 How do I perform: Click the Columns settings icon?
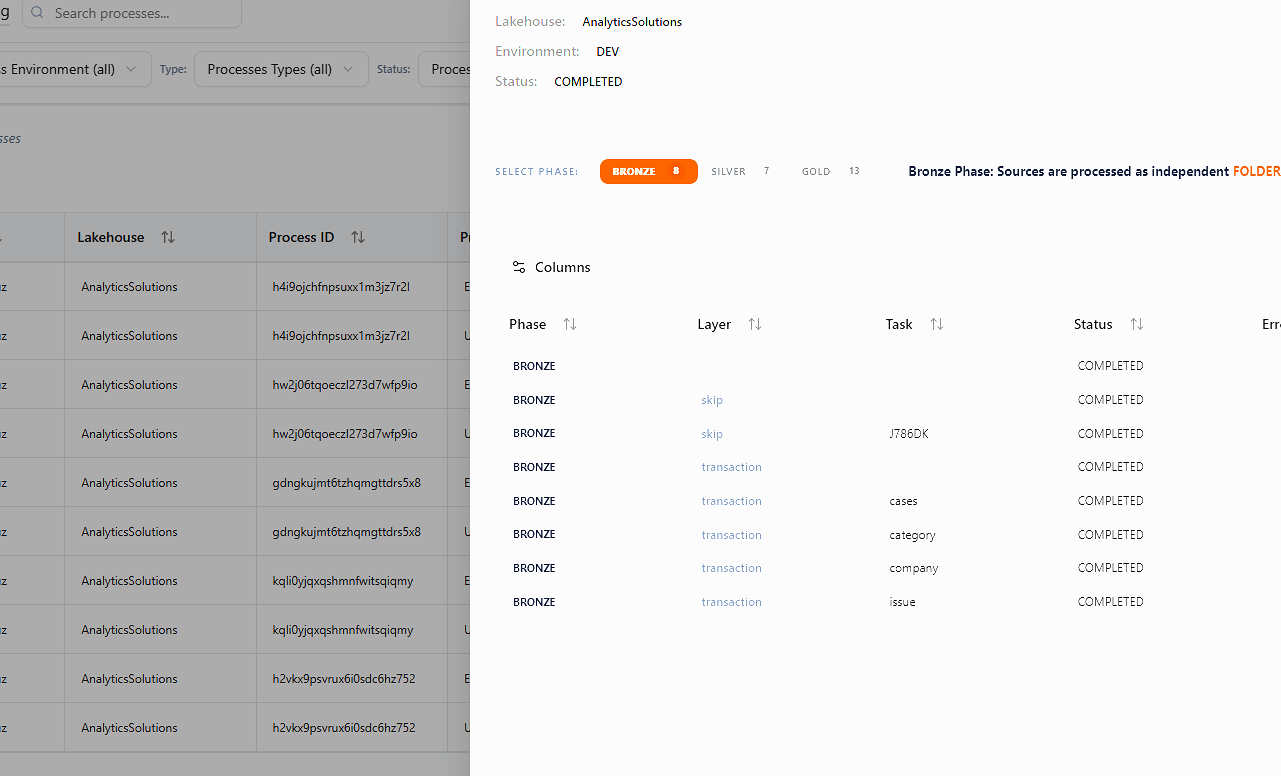point(519,267)
